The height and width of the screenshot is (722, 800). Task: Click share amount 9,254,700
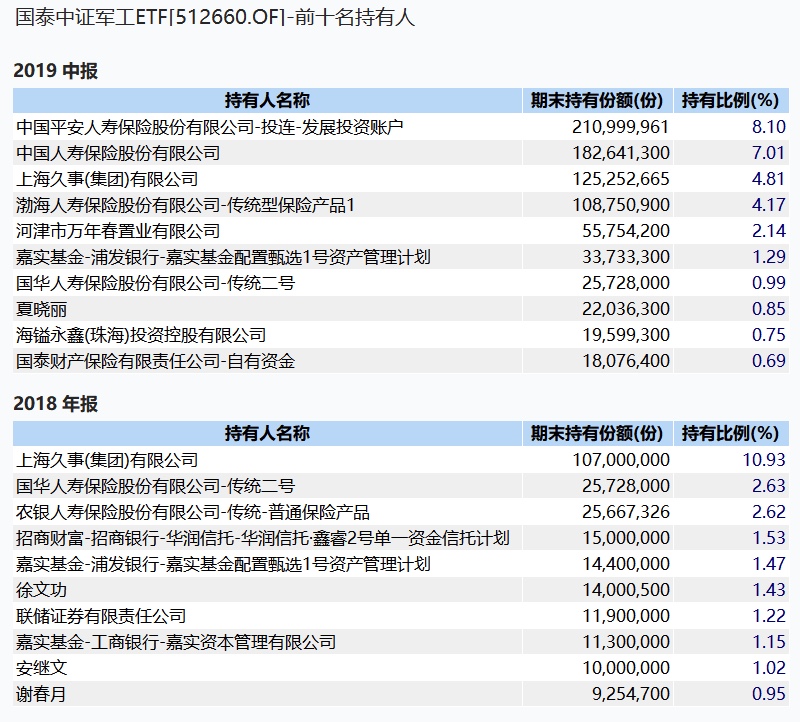pyautogui.click(x=631, y=694)
